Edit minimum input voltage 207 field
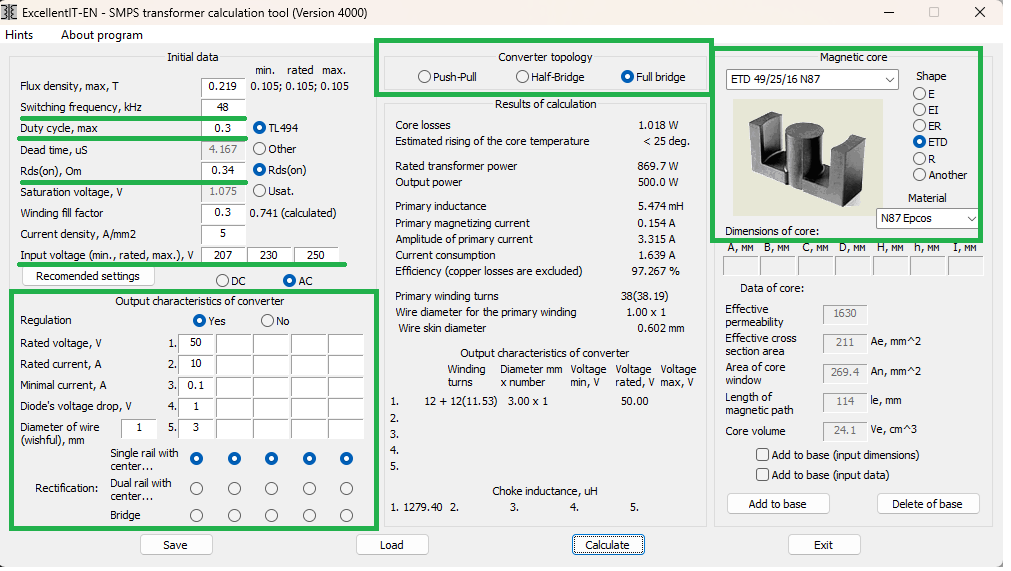The height and width of the screenshot is (571, 1011). [223, 255]
